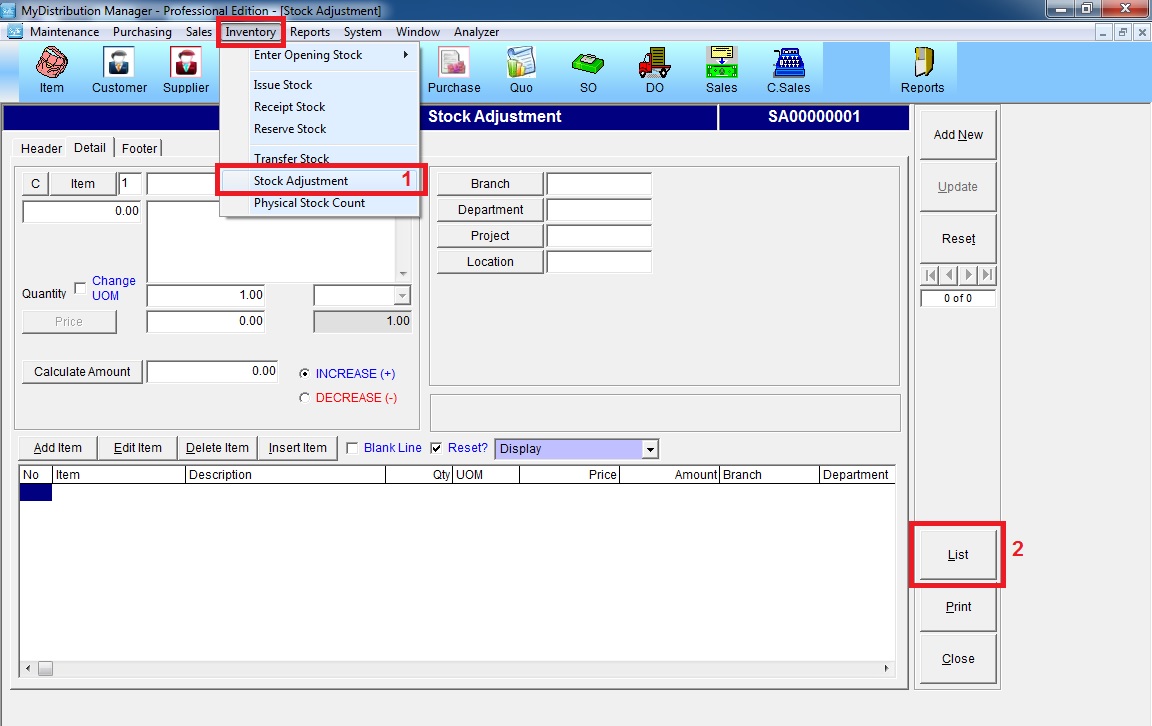Image resolution: width=1152 pixels, height=726 pixels.
Task: Click the Branch input field
Action: pyautogui.click(x=599, y=184)
